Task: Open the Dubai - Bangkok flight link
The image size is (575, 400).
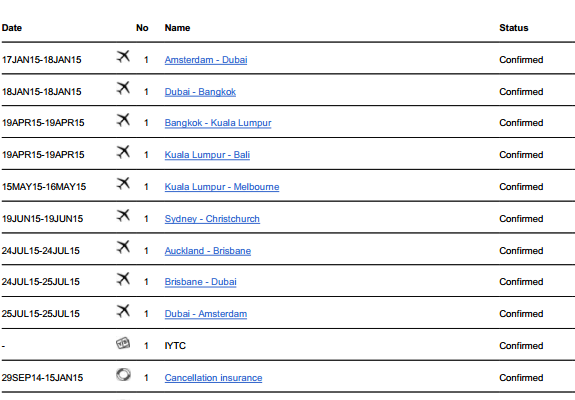Action: pyautogui.click(x=200, y=92)
